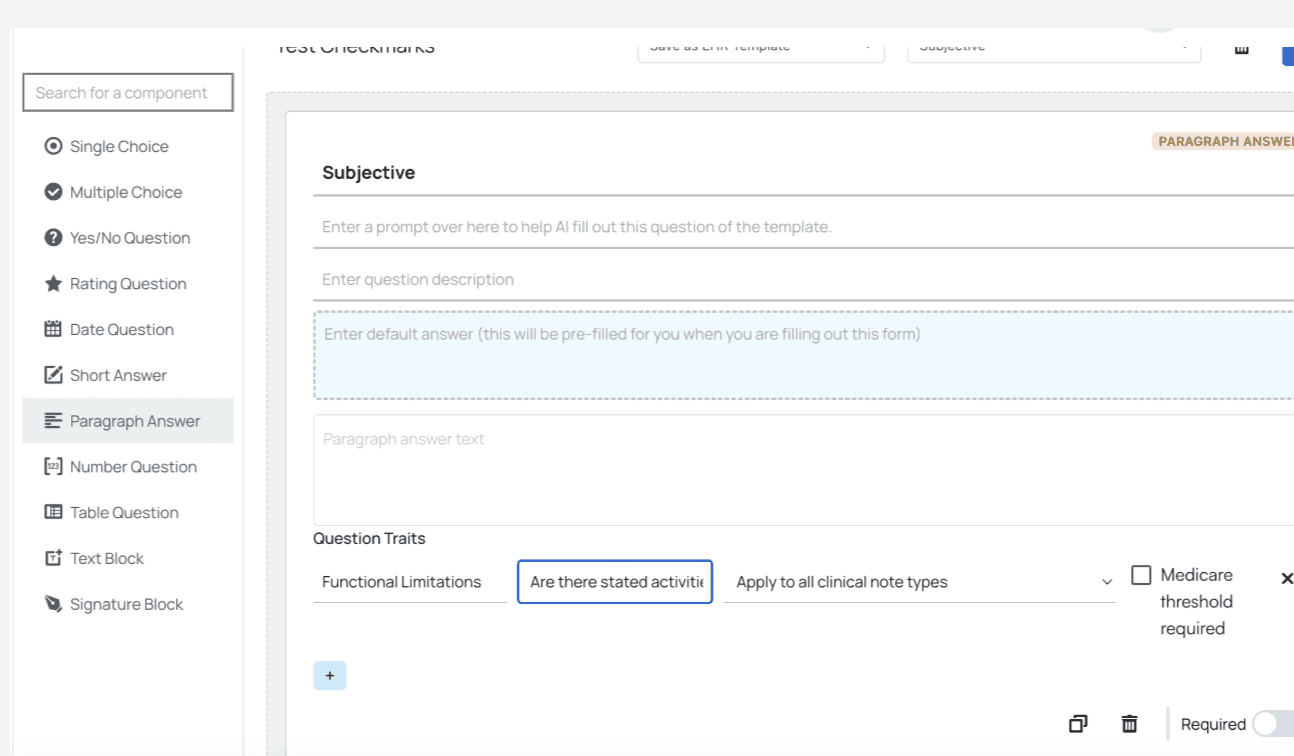Click the Single Choice component icon
This screenshot has height=756, width=1294.
pyautogui.click(x=54, y=146)
